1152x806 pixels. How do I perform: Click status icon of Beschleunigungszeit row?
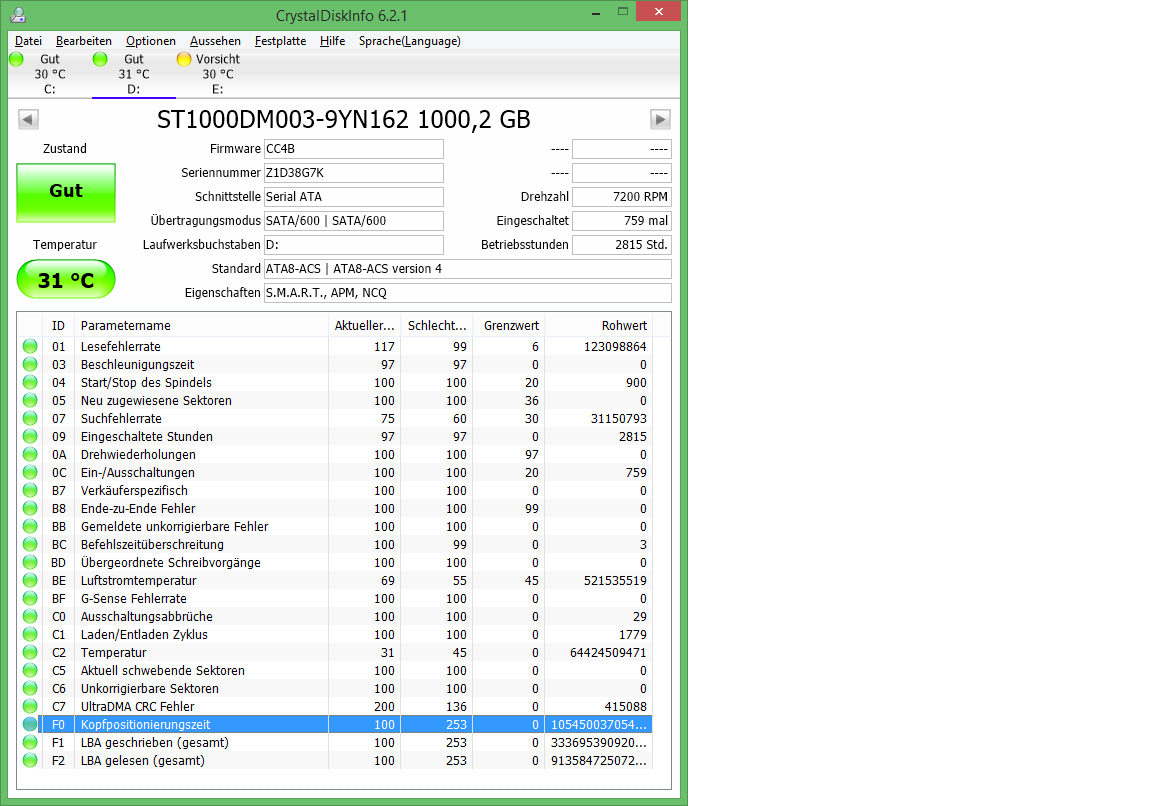(x=30, y=364)
